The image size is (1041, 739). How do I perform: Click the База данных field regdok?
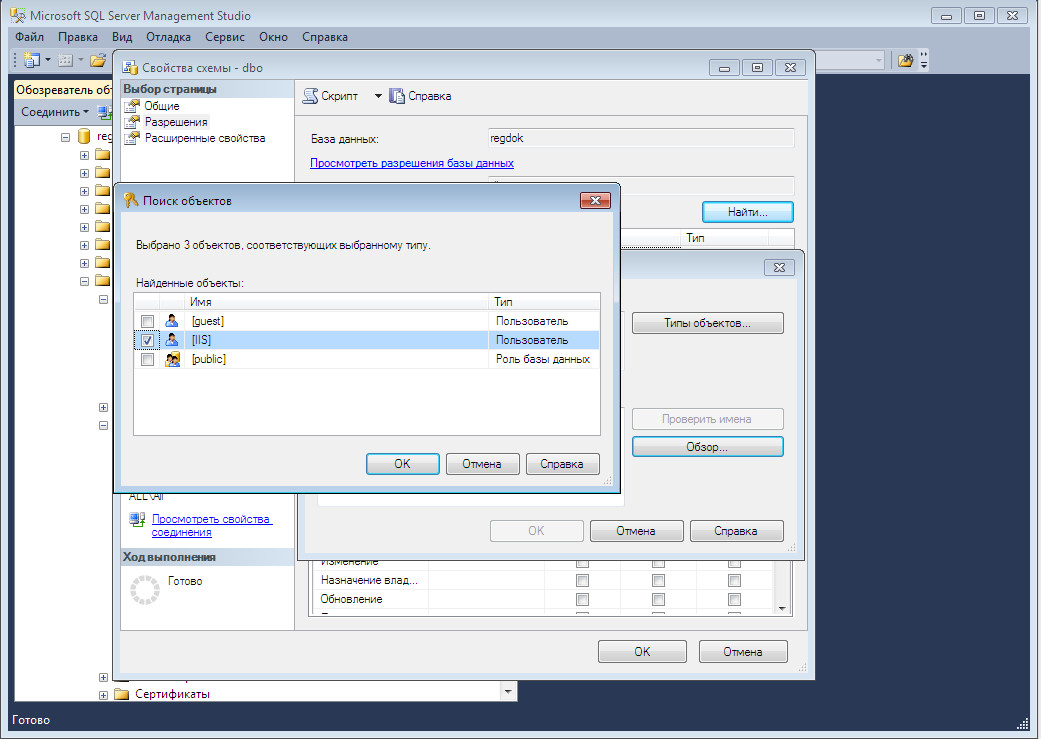coord(641,138)
